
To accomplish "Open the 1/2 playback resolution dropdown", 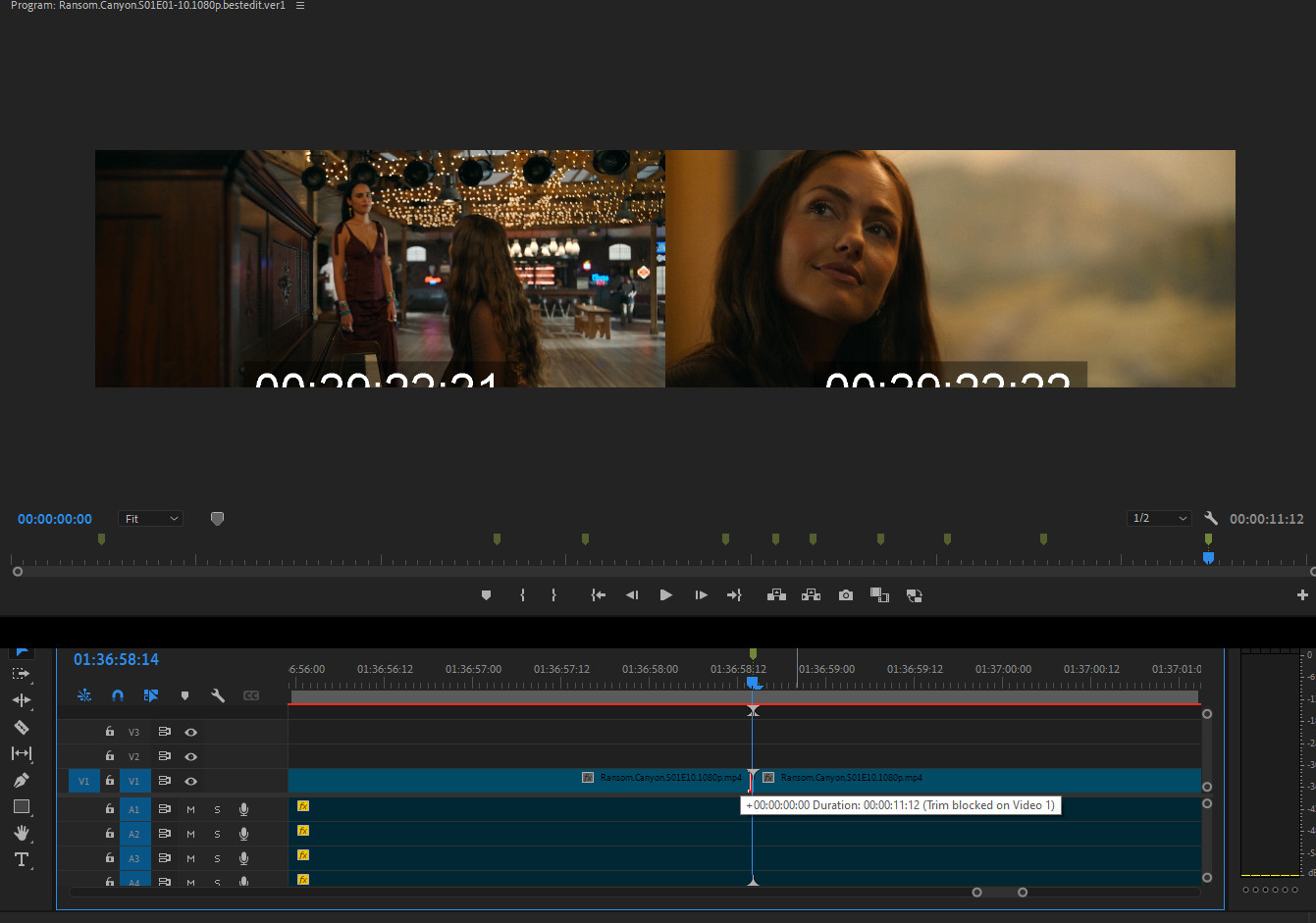I will (x=1159, y=518).
